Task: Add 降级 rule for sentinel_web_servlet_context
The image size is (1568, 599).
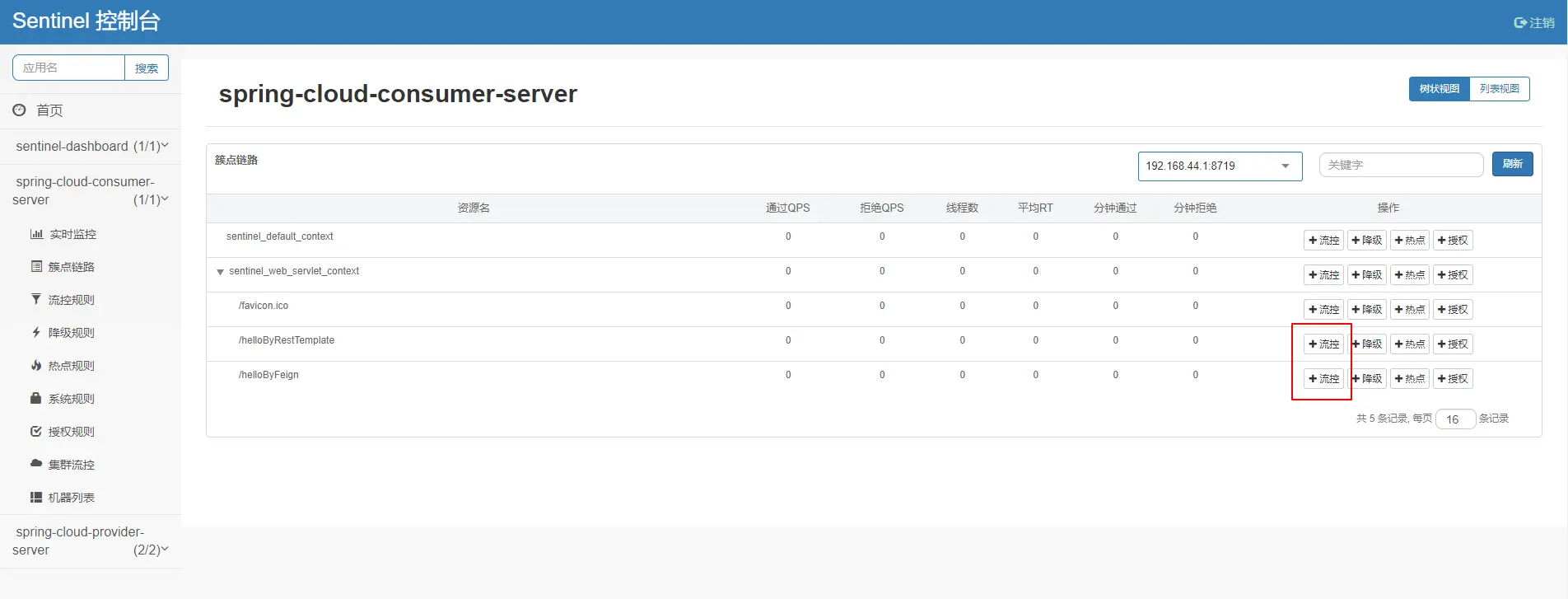Action: click(x=1366, y=274)
